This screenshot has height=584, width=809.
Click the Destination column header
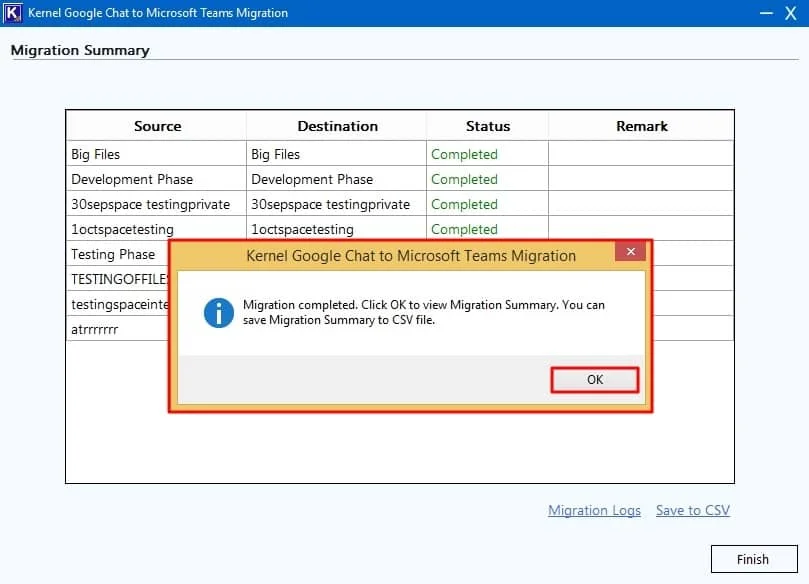337,126
